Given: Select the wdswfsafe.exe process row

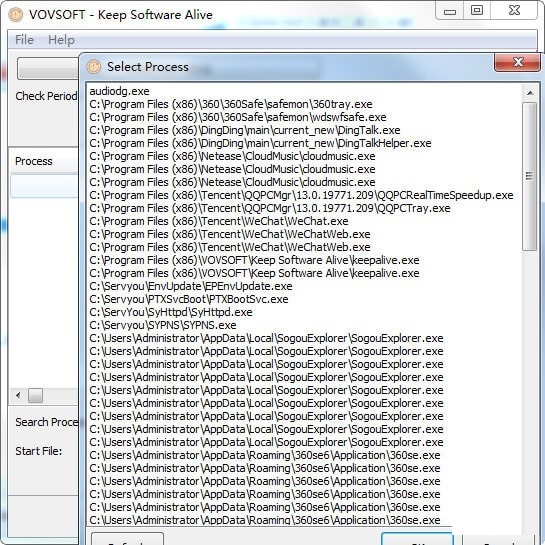Looking at the screenshot, I should (304, 117).
